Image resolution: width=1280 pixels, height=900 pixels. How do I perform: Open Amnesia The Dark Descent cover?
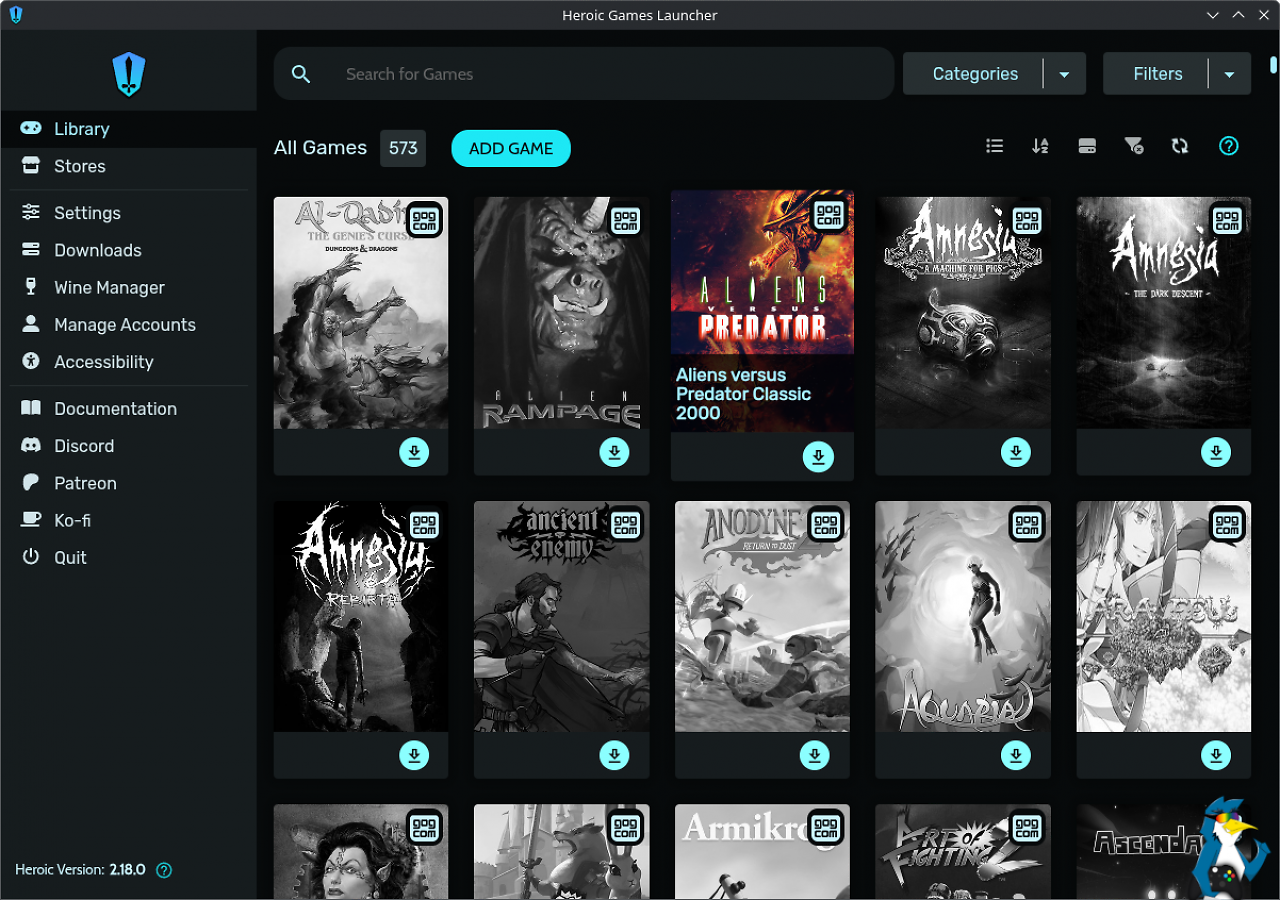coord(1164,313)
